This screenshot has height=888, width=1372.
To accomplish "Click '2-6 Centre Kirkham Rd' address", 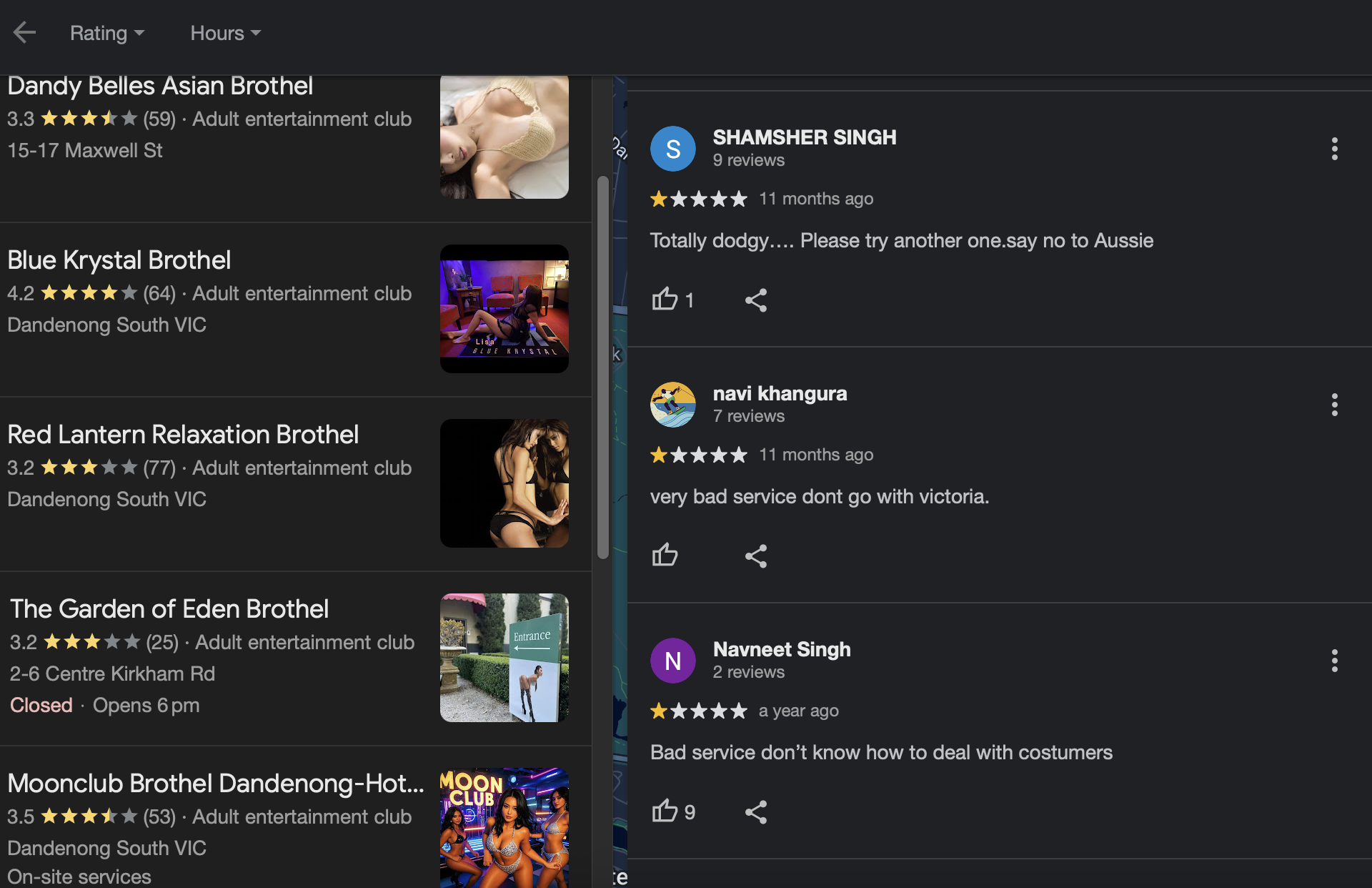I will [x=112, y=674].
